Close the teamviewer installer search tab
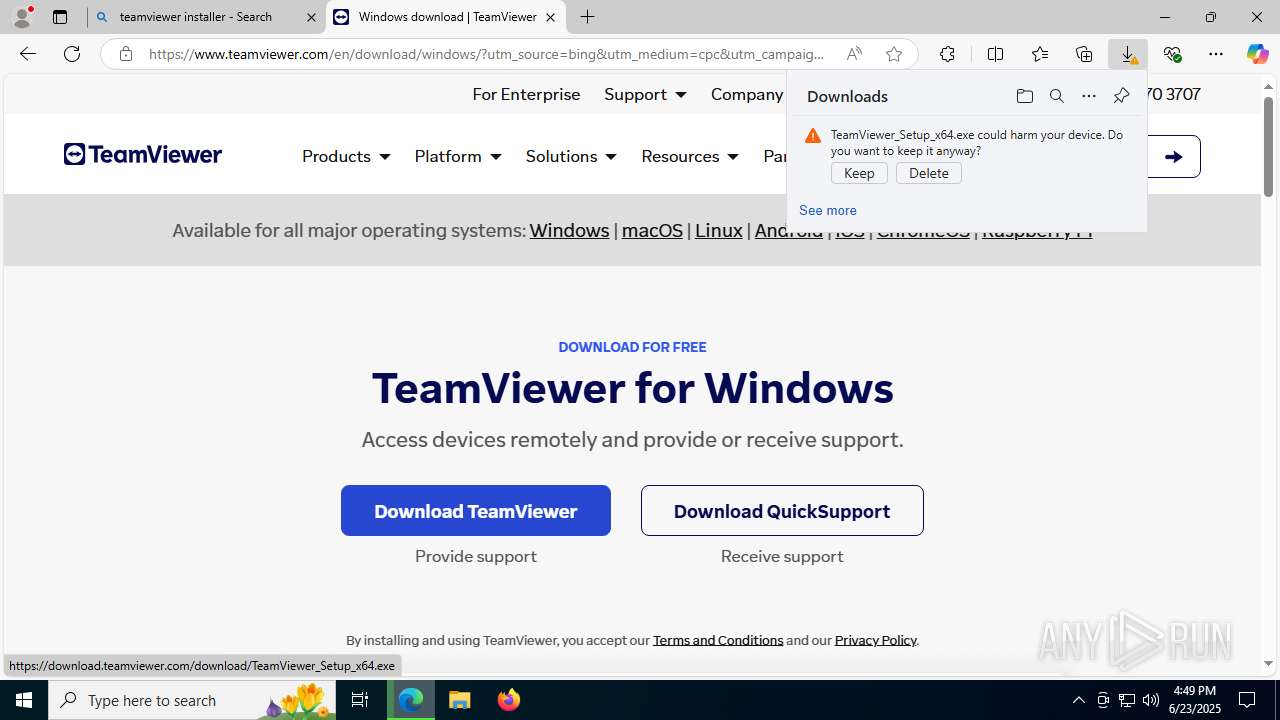This screenshot has height=720, width=1280. pos(311,17)
